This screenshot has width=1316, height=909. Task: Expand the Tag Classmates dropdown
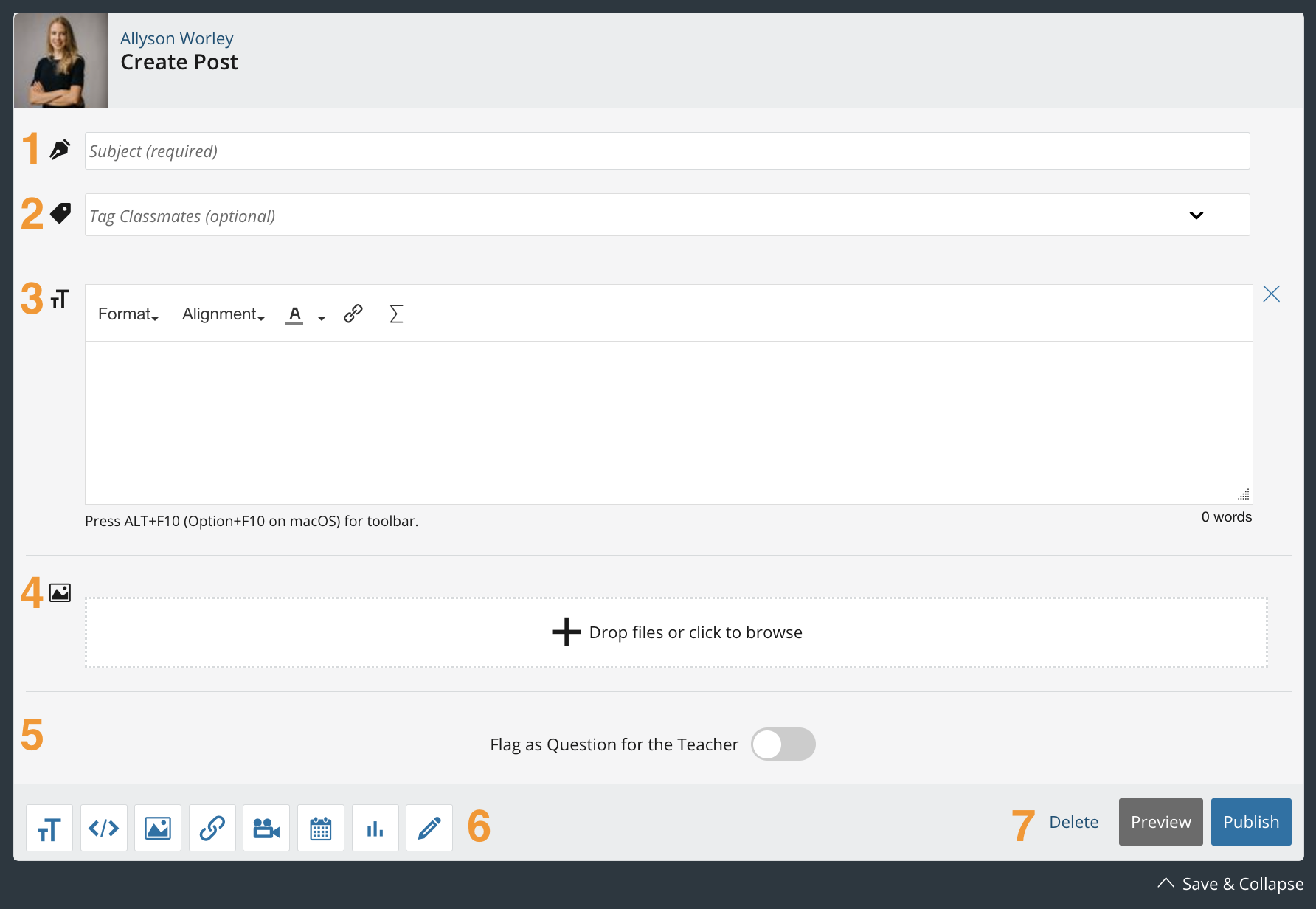(1196, 215)
